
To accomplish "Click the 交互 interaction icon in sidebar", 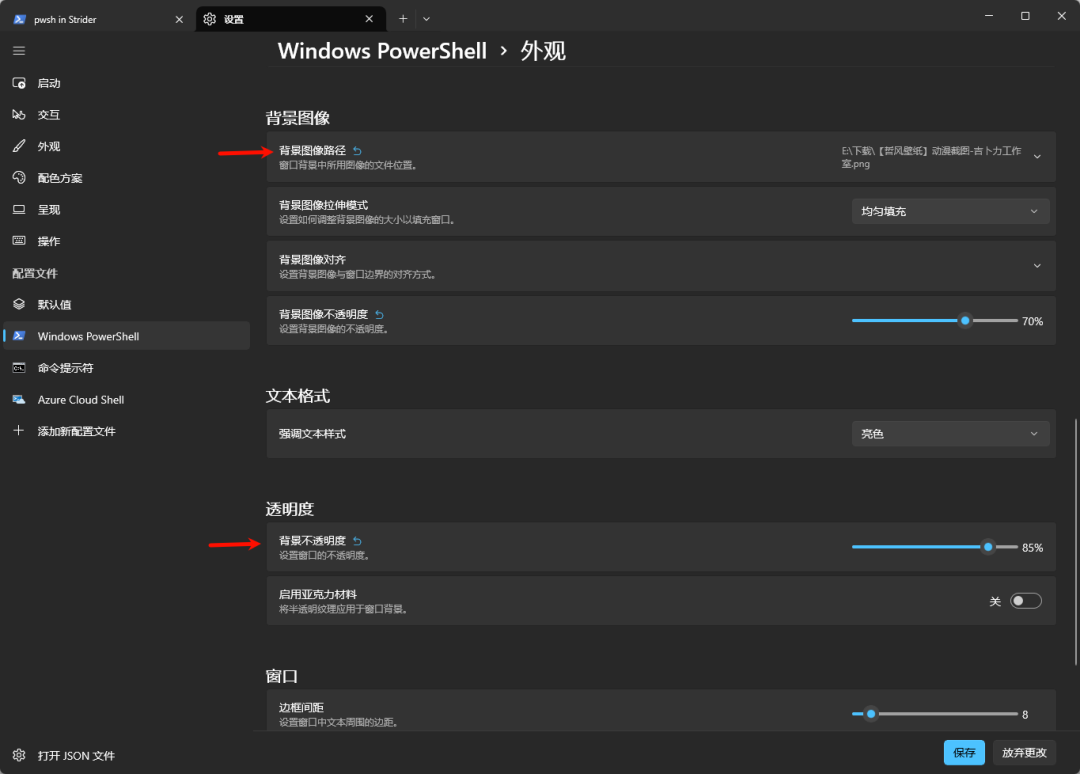I will pos(19,115).
